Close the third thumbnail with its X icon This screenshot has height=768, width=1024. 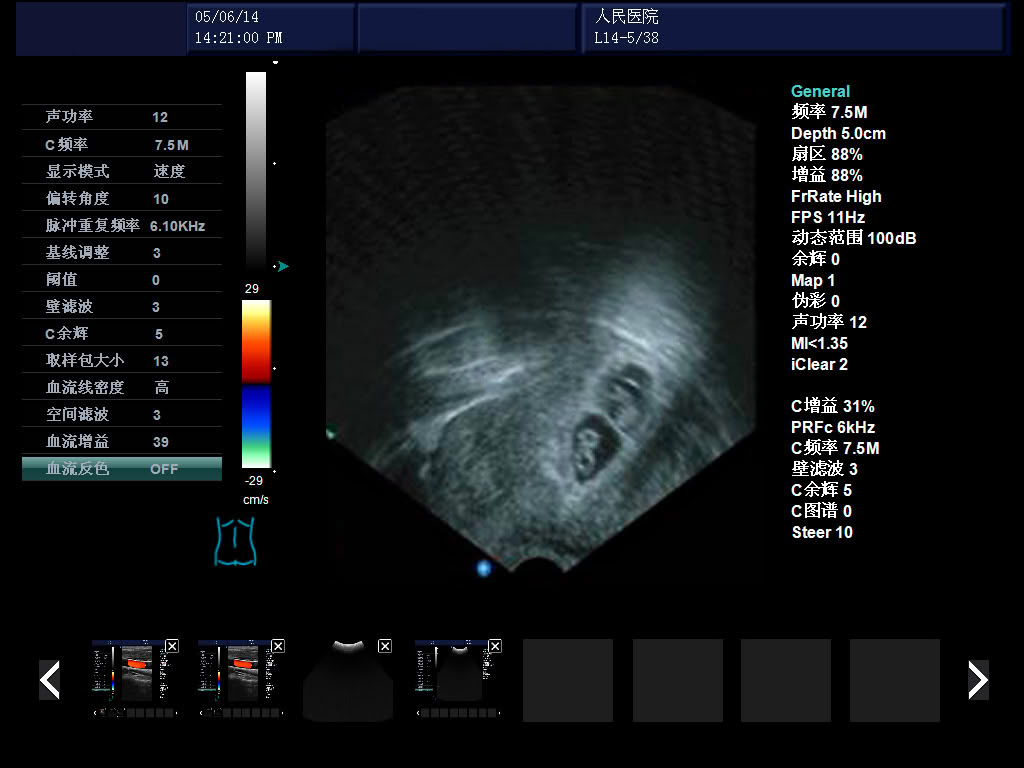[385, 646]
